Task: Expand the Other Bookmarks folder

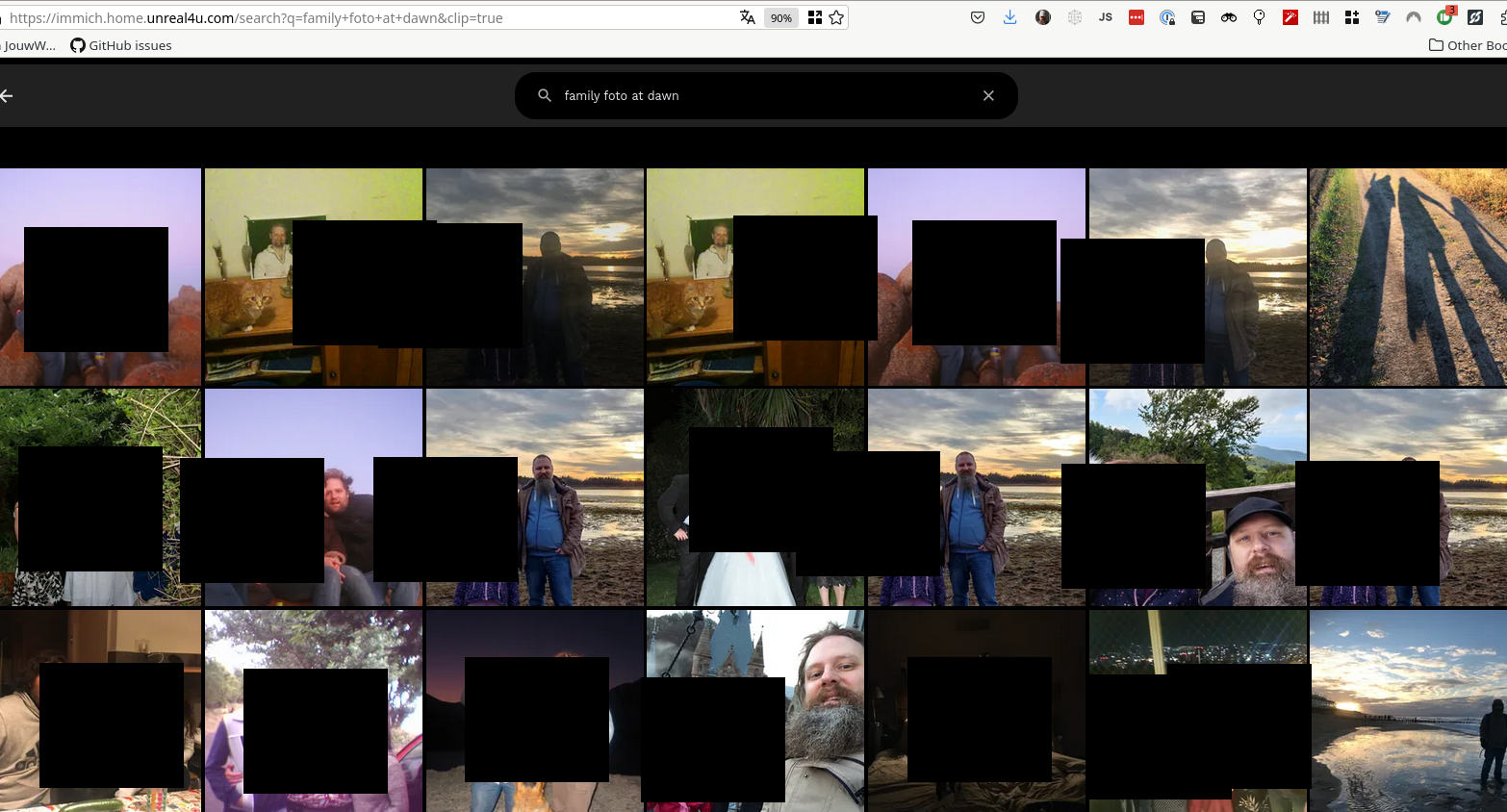Action: [1468, 45]
